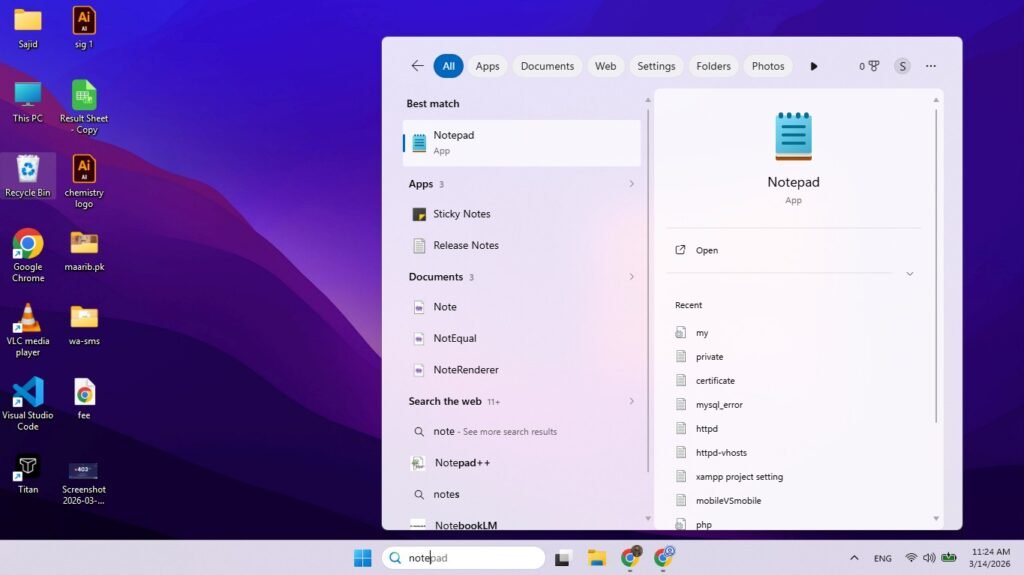Select the Recycle Bin desktop icon

tap(27, 176)
